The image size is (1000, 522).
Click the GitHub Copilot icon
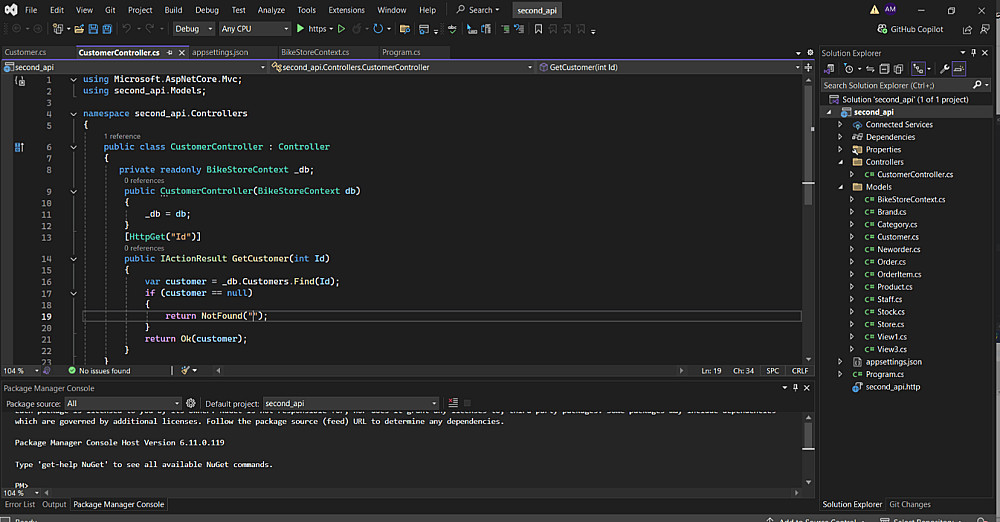click(x=882, y=29)
